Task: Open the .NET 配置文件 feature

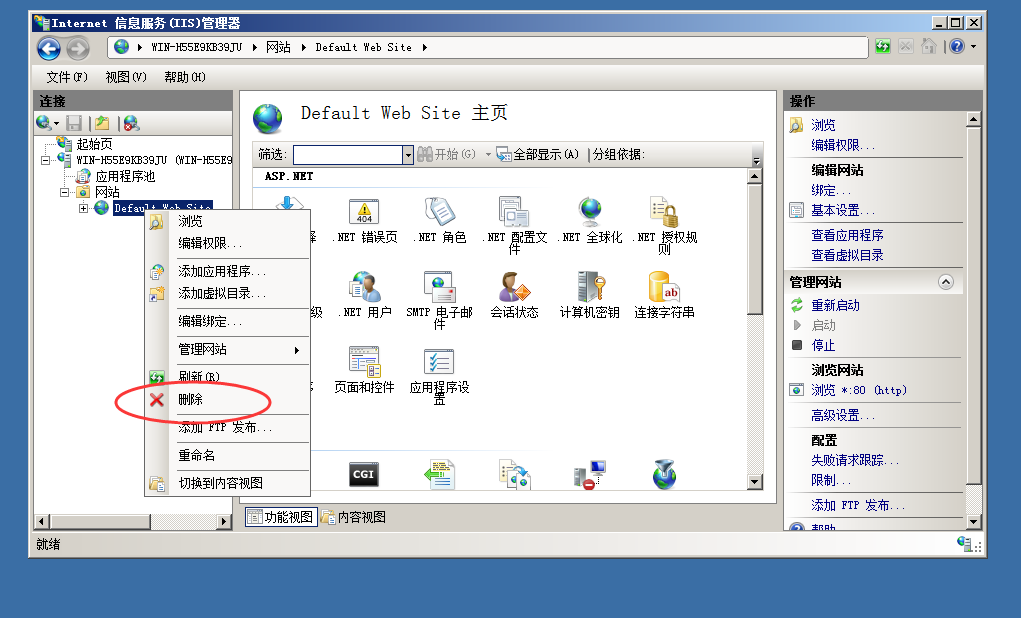Action: (x=514, y=215)
